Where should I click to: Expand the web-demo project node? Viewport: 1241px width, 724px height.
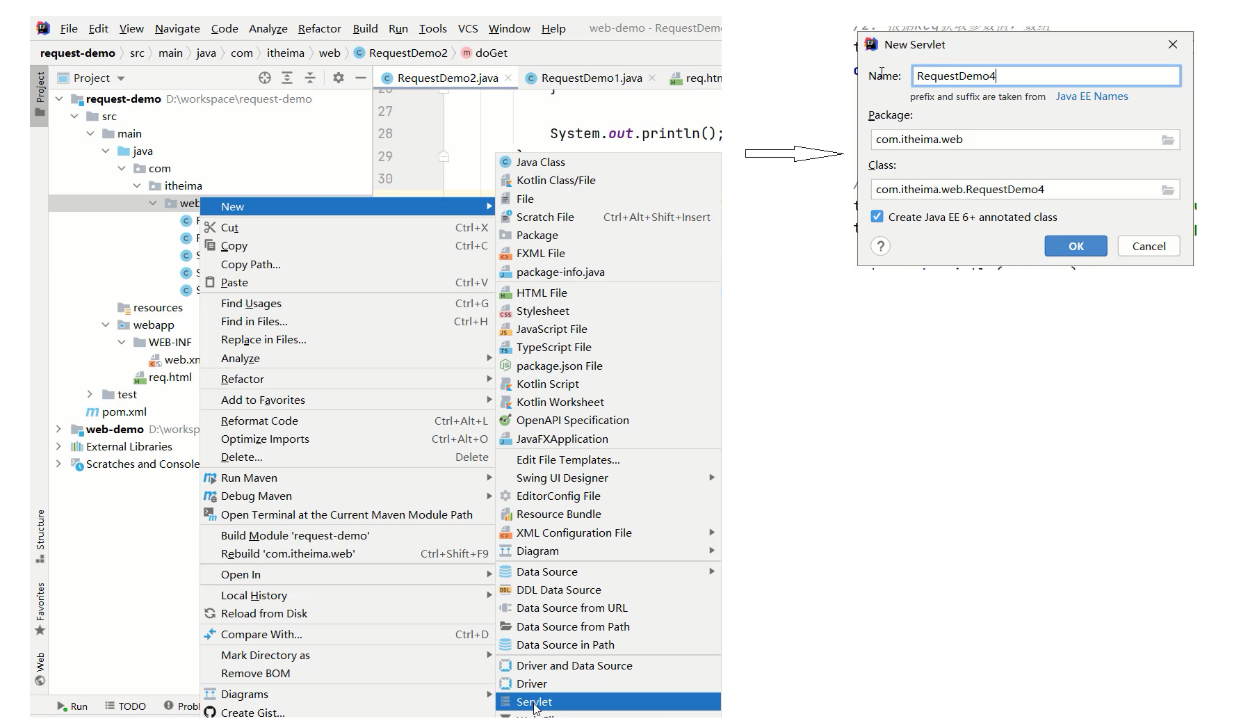tap(61, 430)
